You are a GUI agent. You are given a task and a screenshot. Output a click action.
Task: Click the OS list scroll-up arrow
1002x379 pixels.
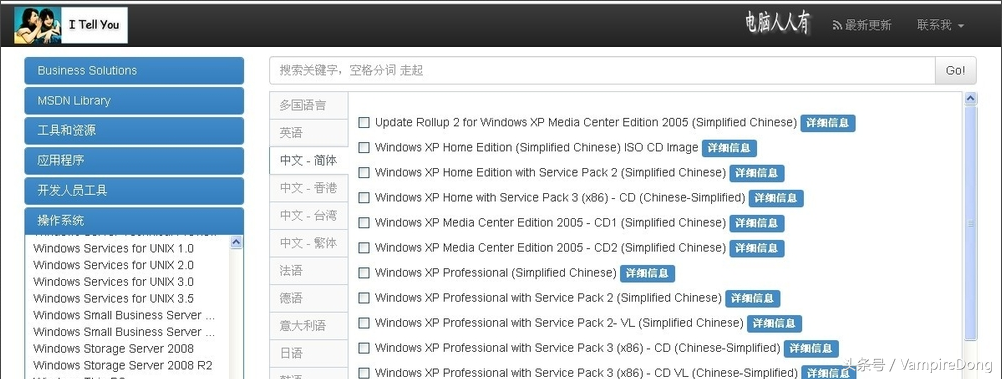(236, 242)
